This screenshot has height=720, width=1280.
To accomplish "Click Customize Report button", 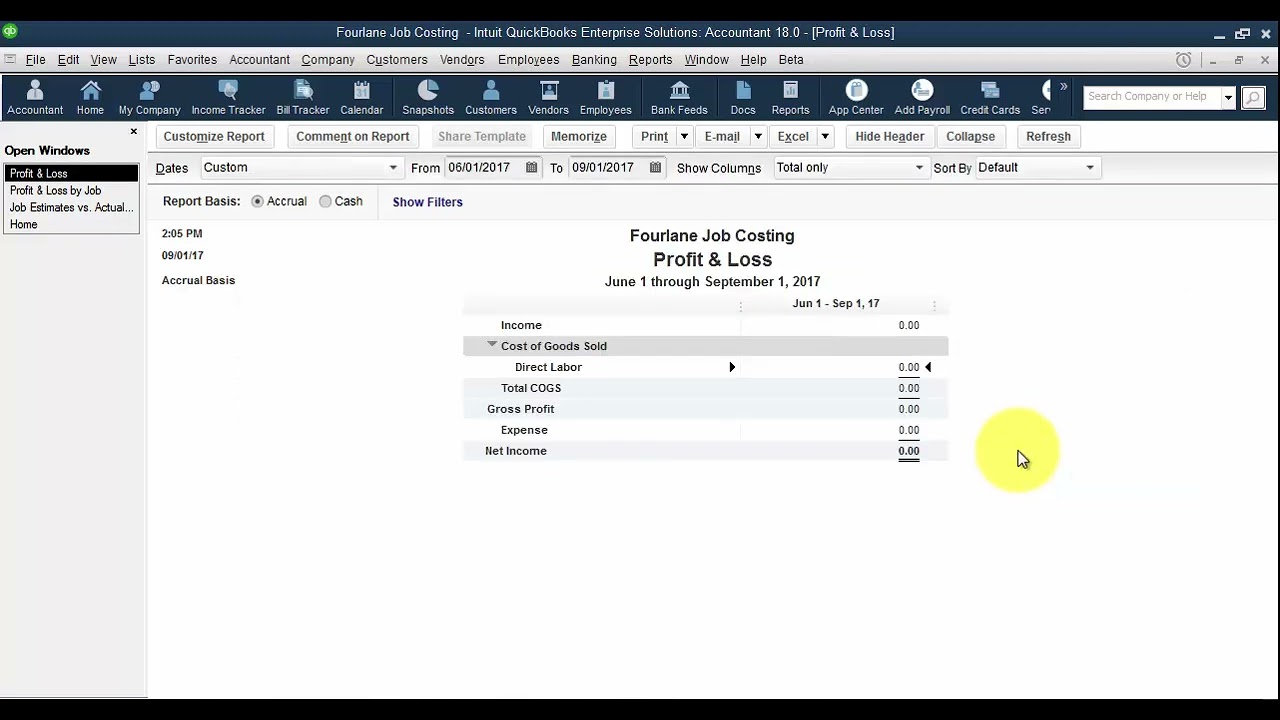I will point(214,136).
